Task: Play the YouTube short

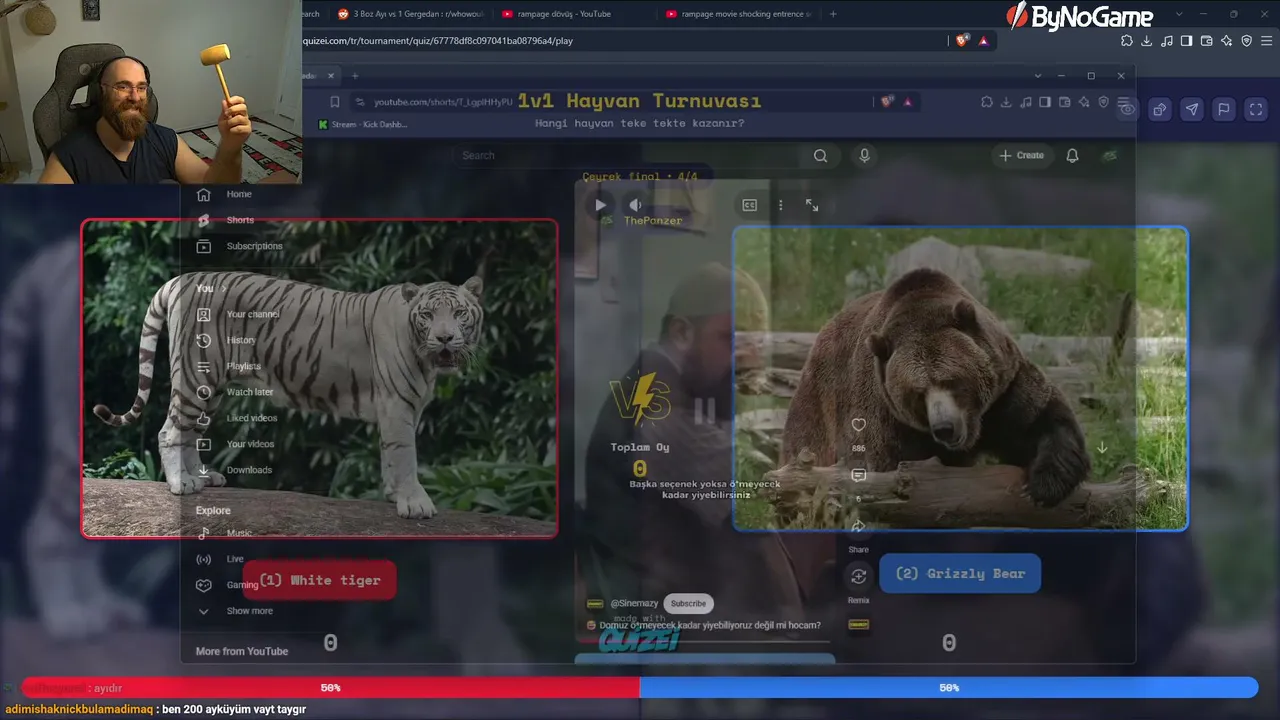Action: tap(600, 205)
